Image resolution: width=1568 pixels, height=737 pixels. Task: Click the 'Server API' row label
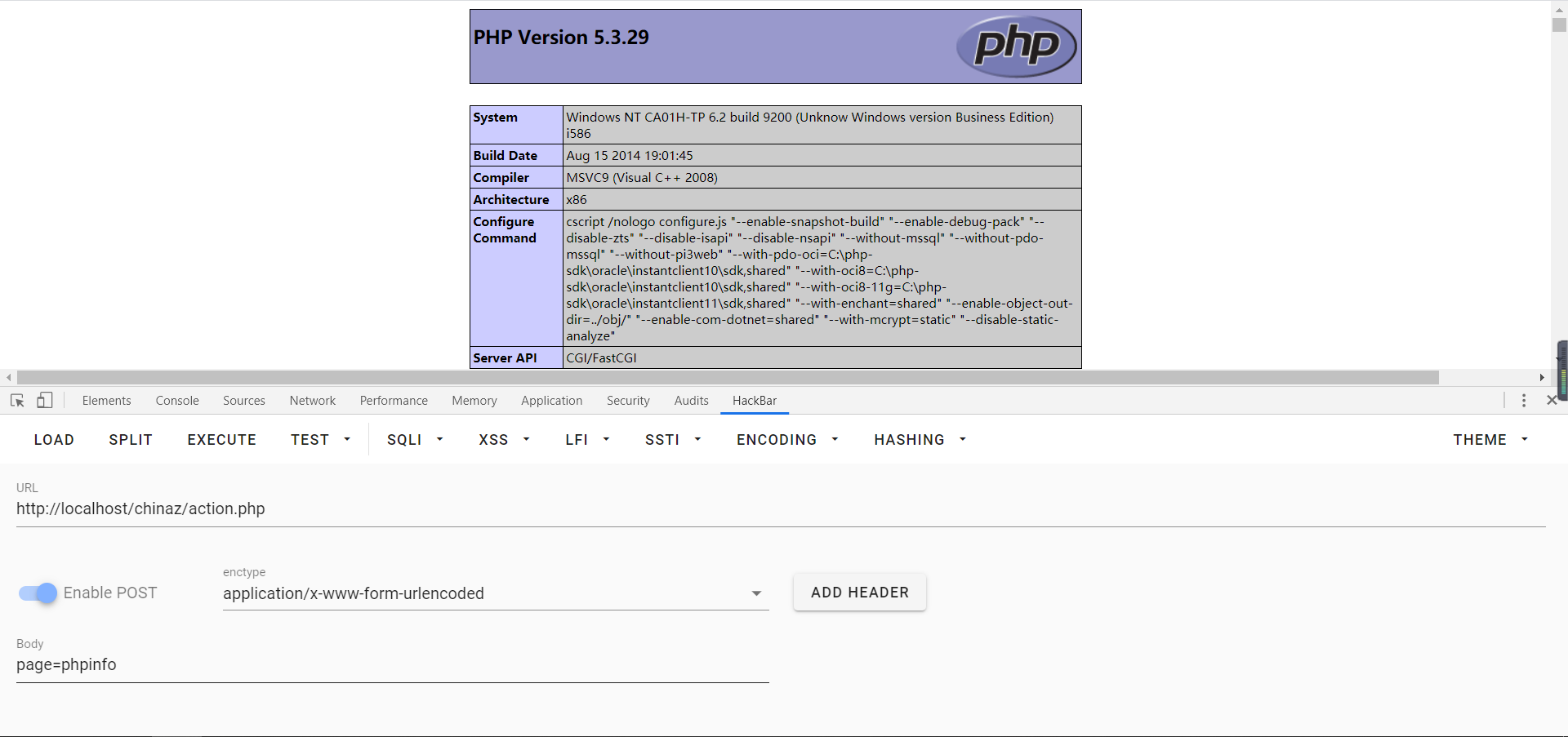(505, 358)
